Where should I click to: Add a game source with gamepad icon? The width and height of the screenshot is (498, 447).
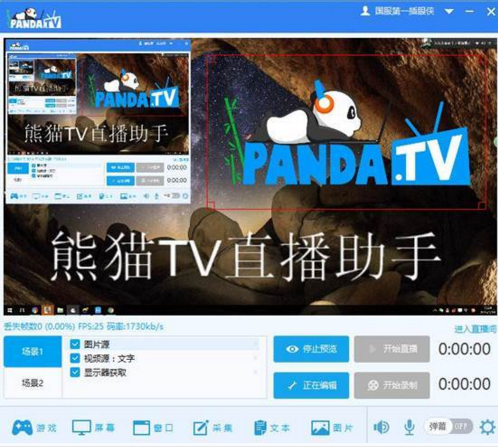click(x=34, y=427)
